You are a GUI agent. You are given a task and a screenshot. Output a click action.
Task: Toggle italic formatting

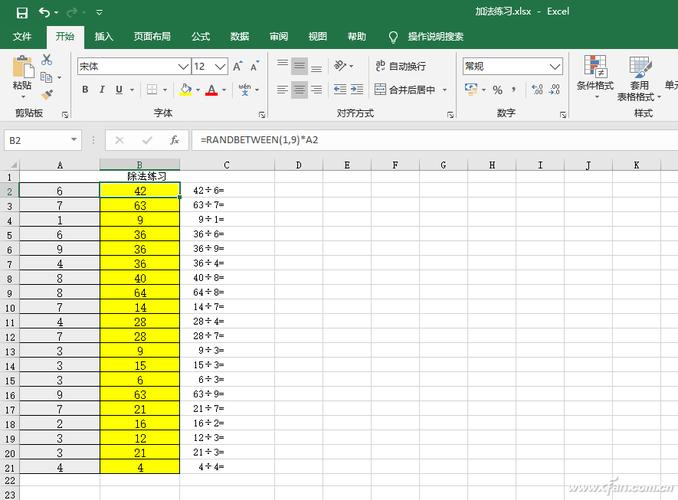click(102, 90)
